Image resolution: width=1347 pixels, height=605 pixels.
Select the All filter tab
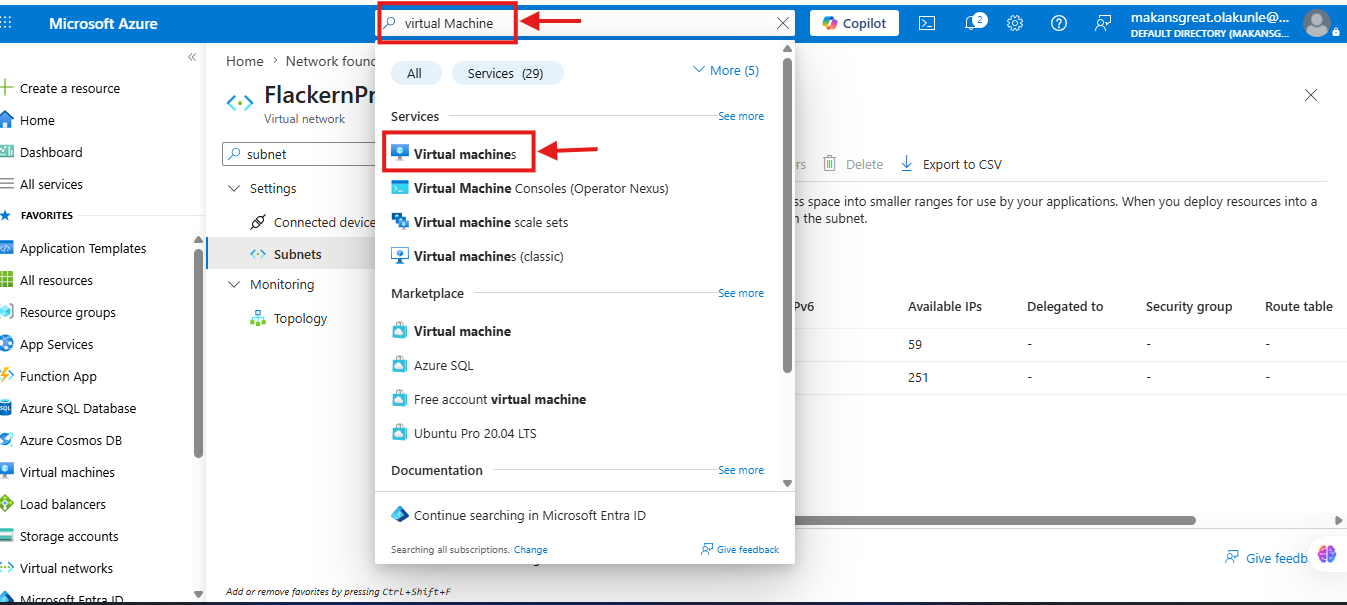[415, 73]
